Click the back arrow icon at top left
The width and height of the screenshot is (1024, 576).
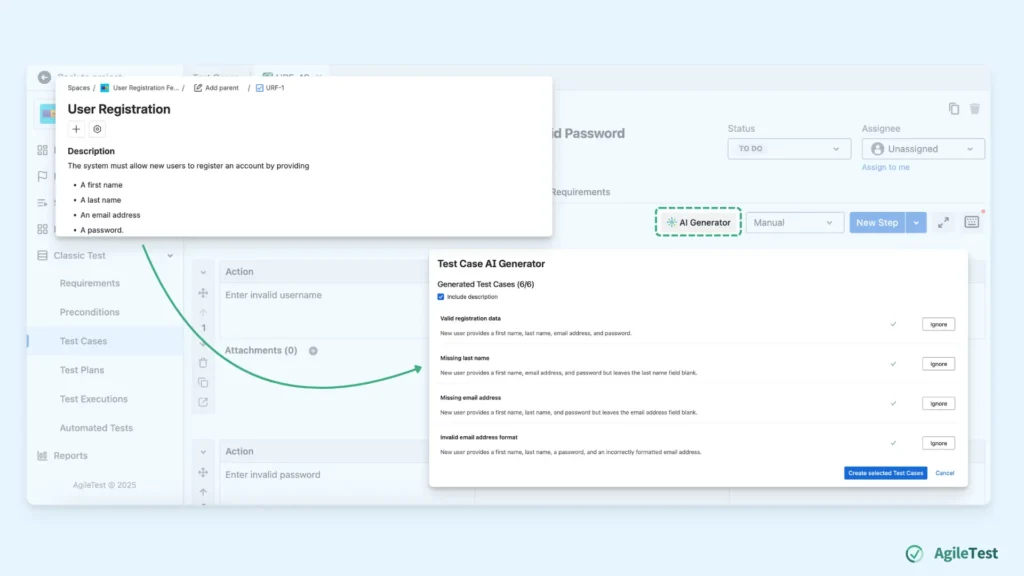[x=44, y=77]
